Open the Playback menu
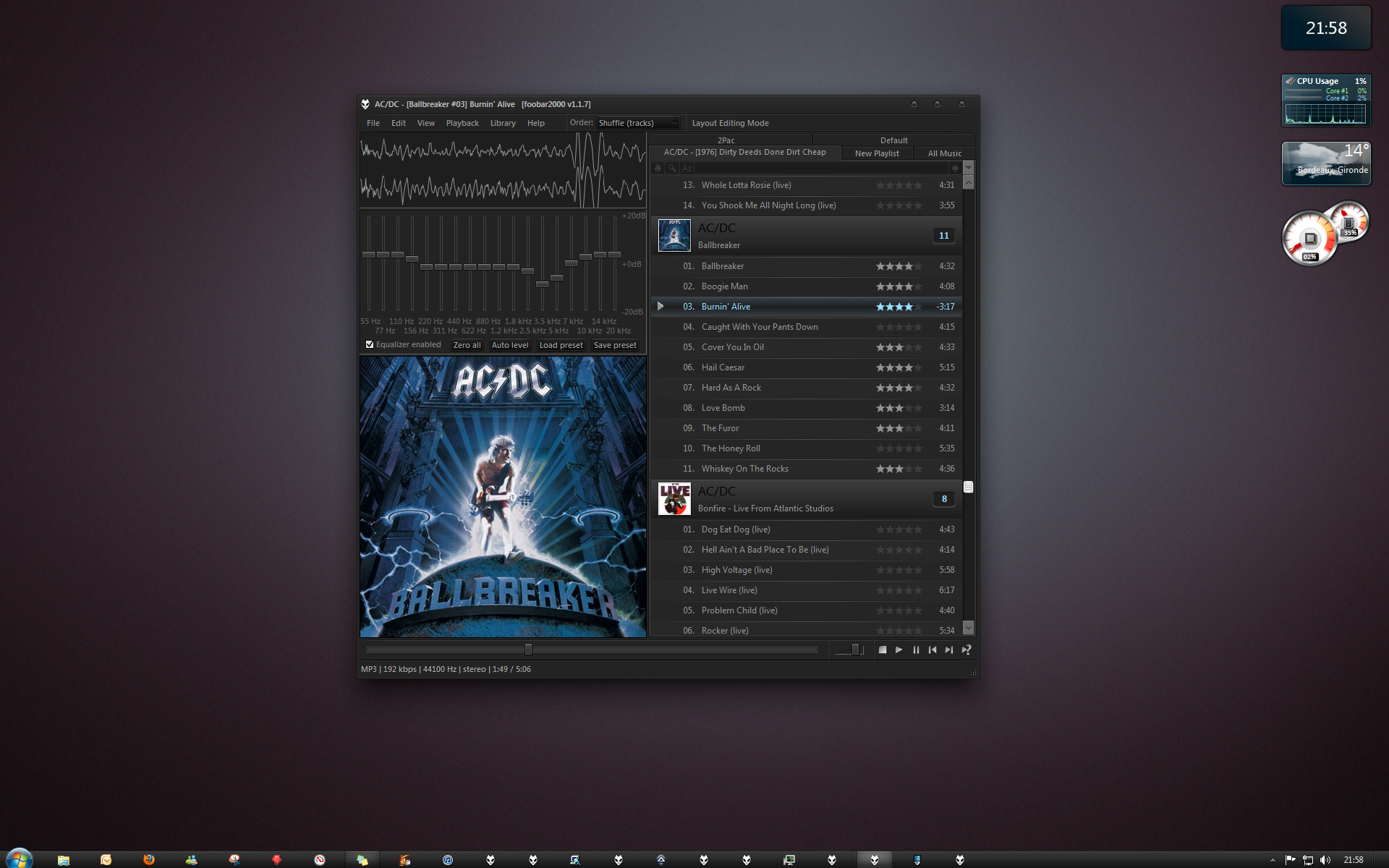1389x868 pixels. coord(462,123)
